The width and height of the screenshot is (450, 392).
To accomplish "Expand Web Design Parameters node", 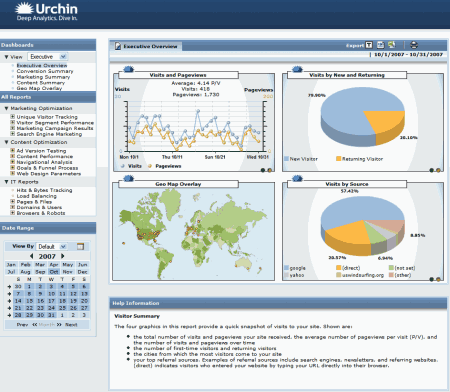I will pos(12,173).
